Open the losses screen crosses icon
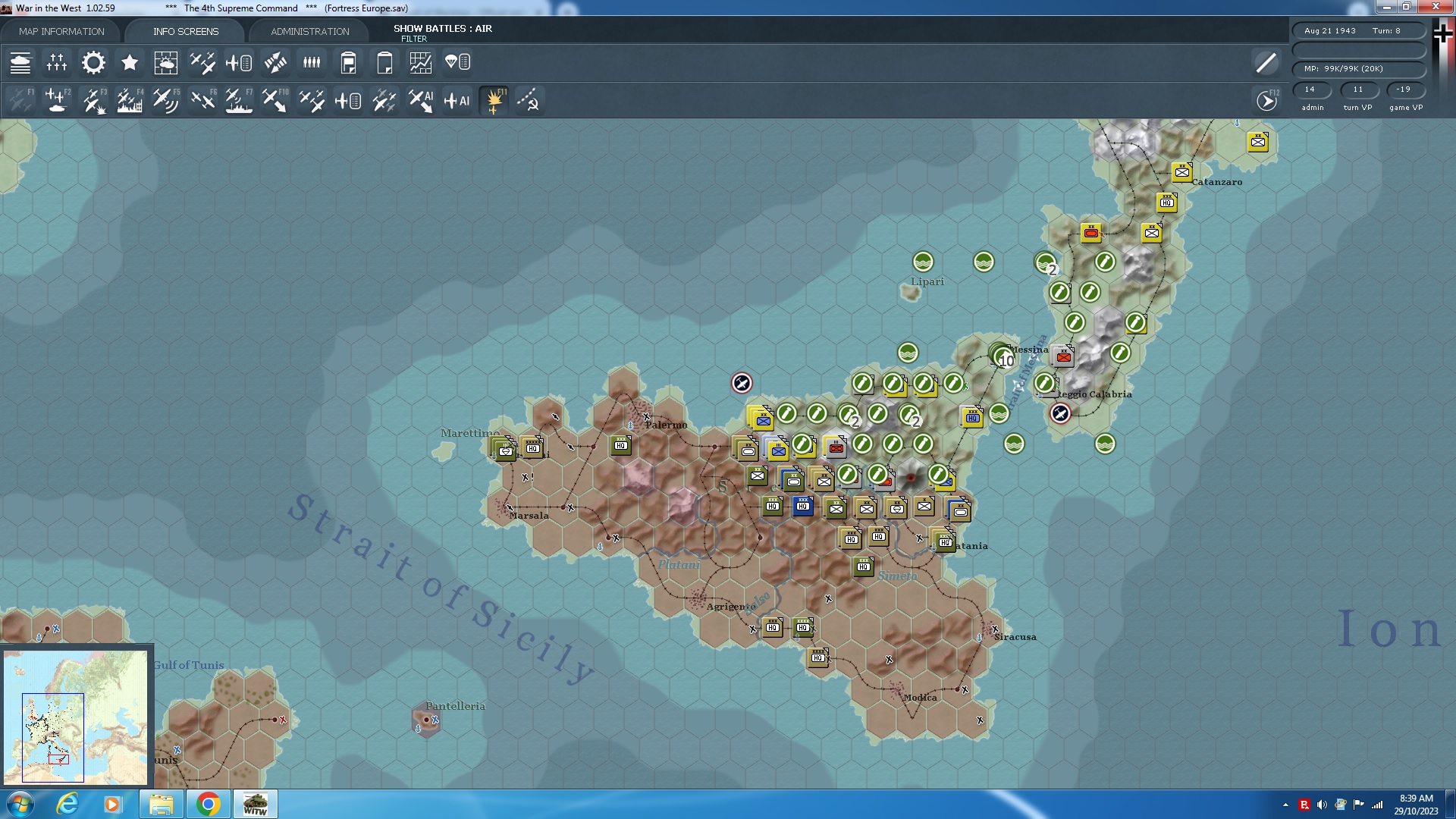Viewport: 1456px width, 819px height. [57, 62]
